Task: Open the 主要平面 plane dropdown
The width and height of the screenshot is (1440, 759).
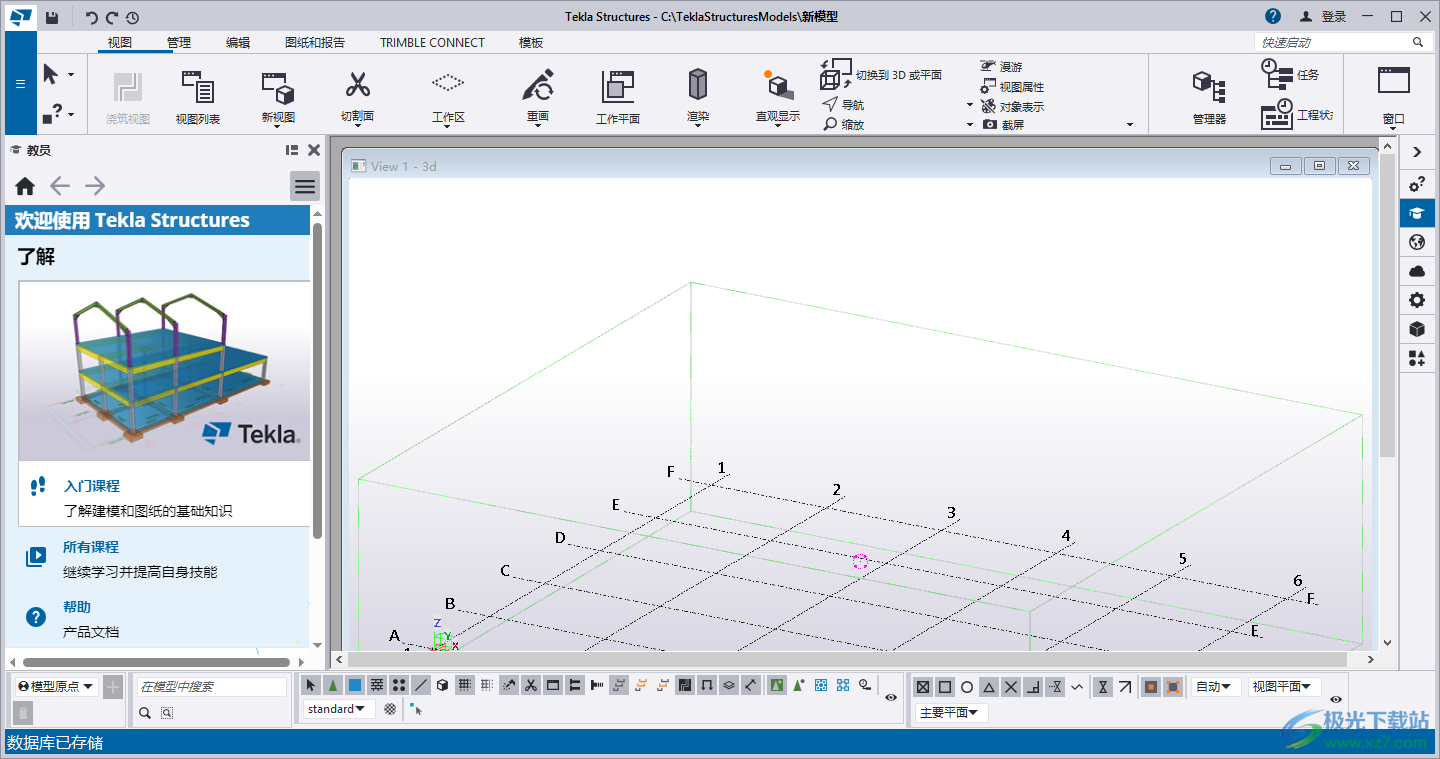Action: point(950,712)
